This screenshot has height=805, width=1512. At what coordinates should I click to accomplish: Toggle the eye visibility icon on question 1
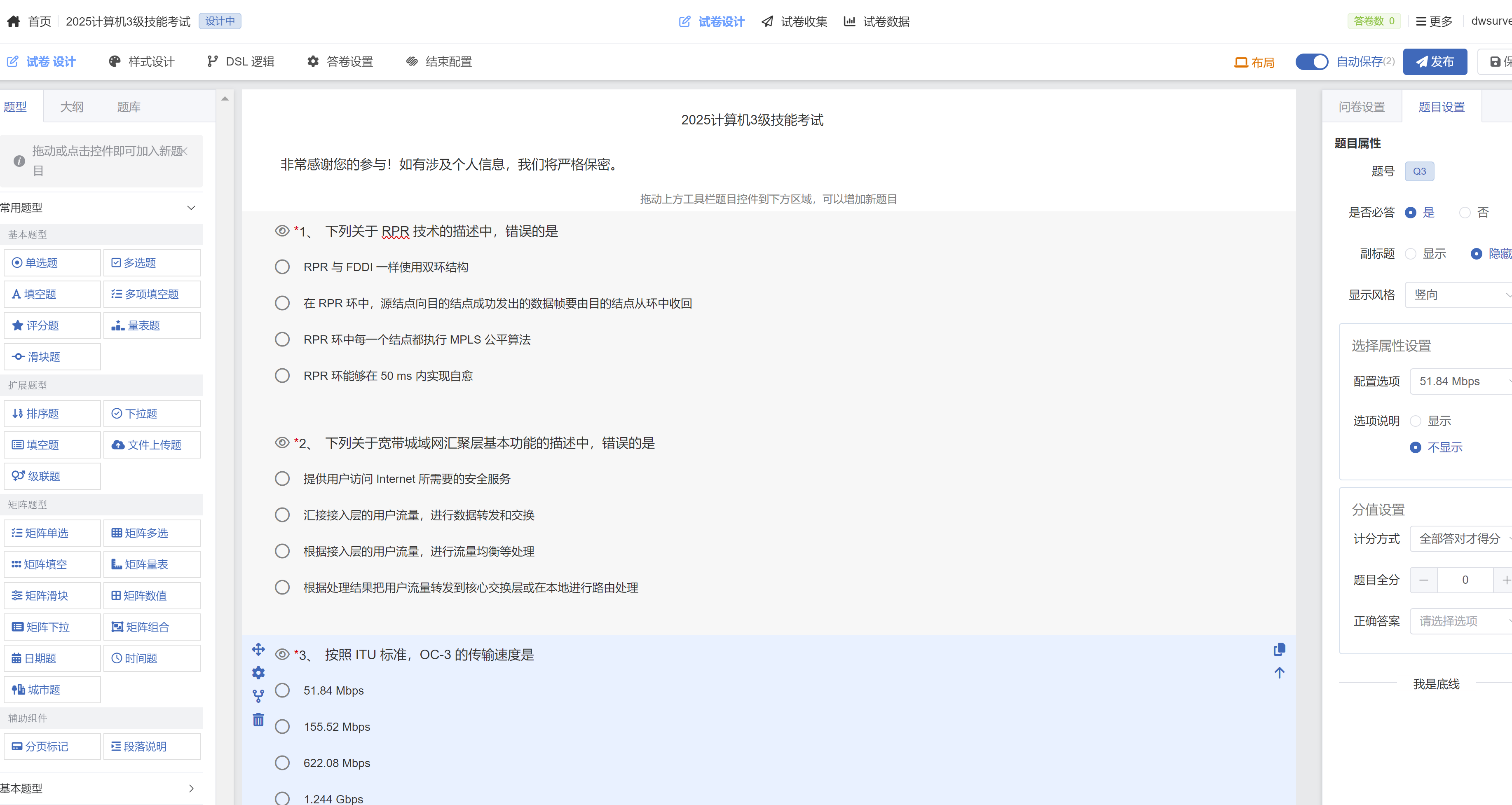(282, 231)
